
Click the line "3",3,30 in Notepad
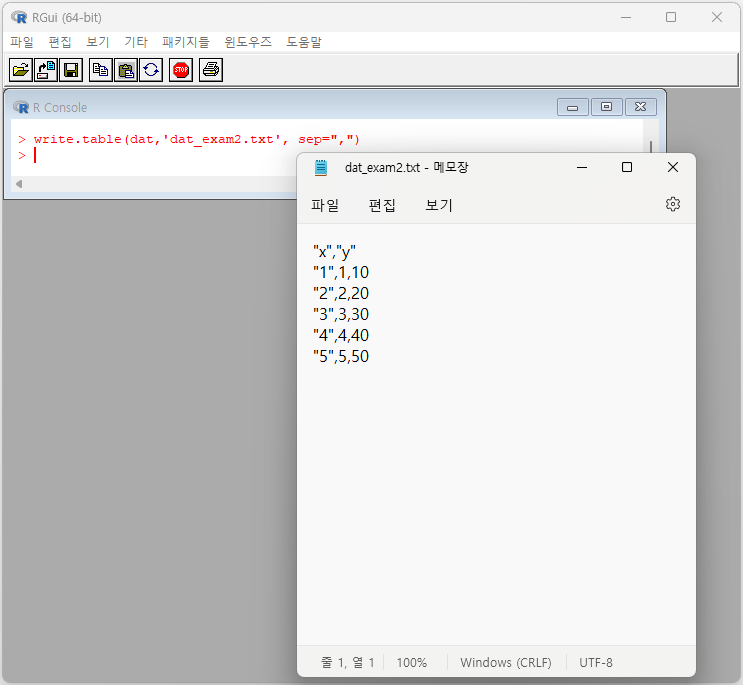(x=341, y=314)
